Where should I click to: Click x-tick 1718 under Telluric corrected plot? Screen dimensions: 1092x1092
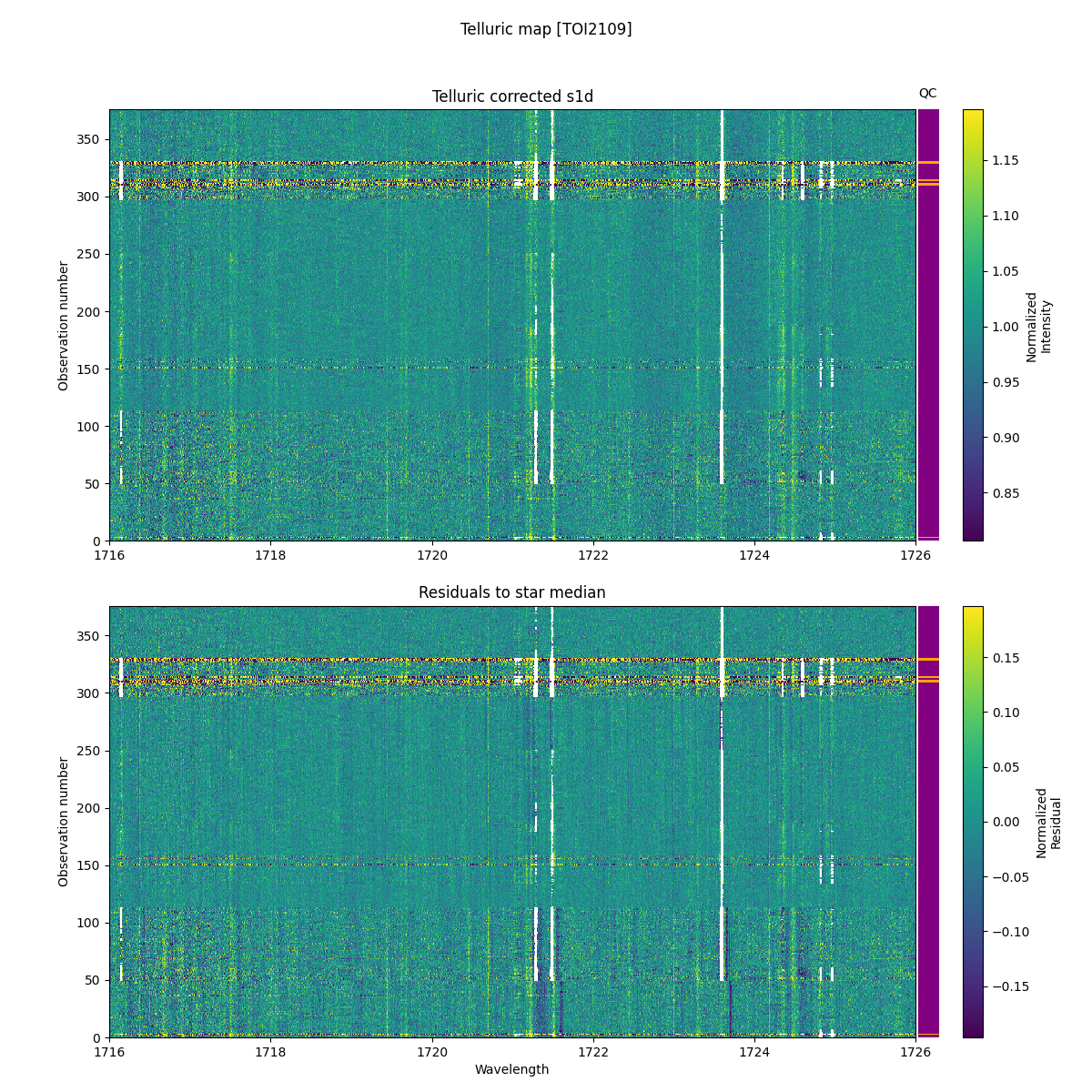(270, 555)
